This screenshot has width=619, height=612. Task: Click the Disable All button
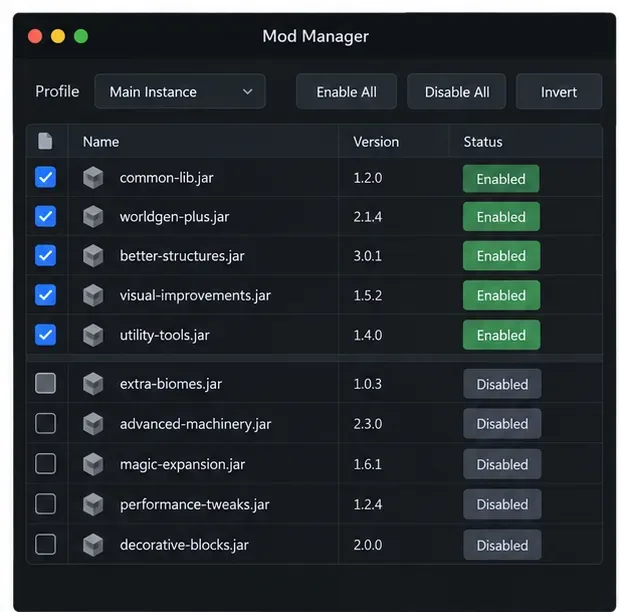click(x=457, y=92)
